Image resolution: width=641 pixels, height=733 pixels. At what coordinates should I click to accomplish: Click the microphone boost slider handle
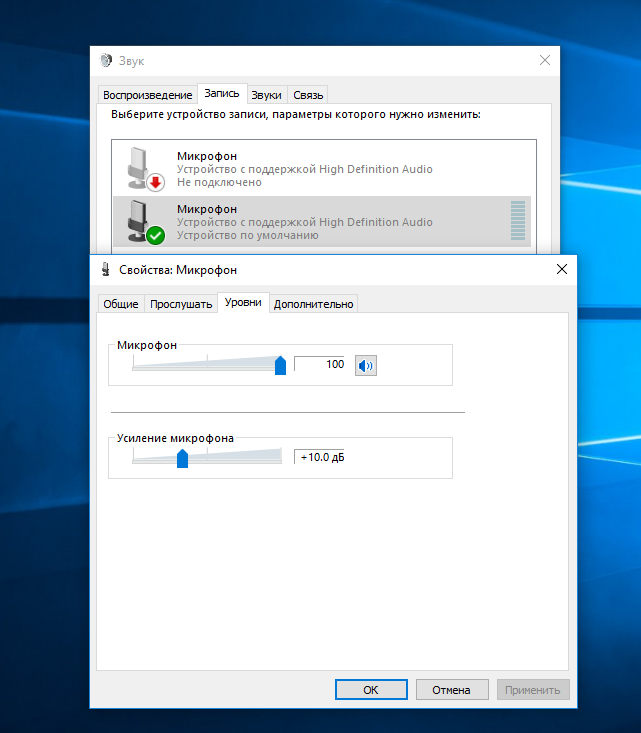[182, 458]
